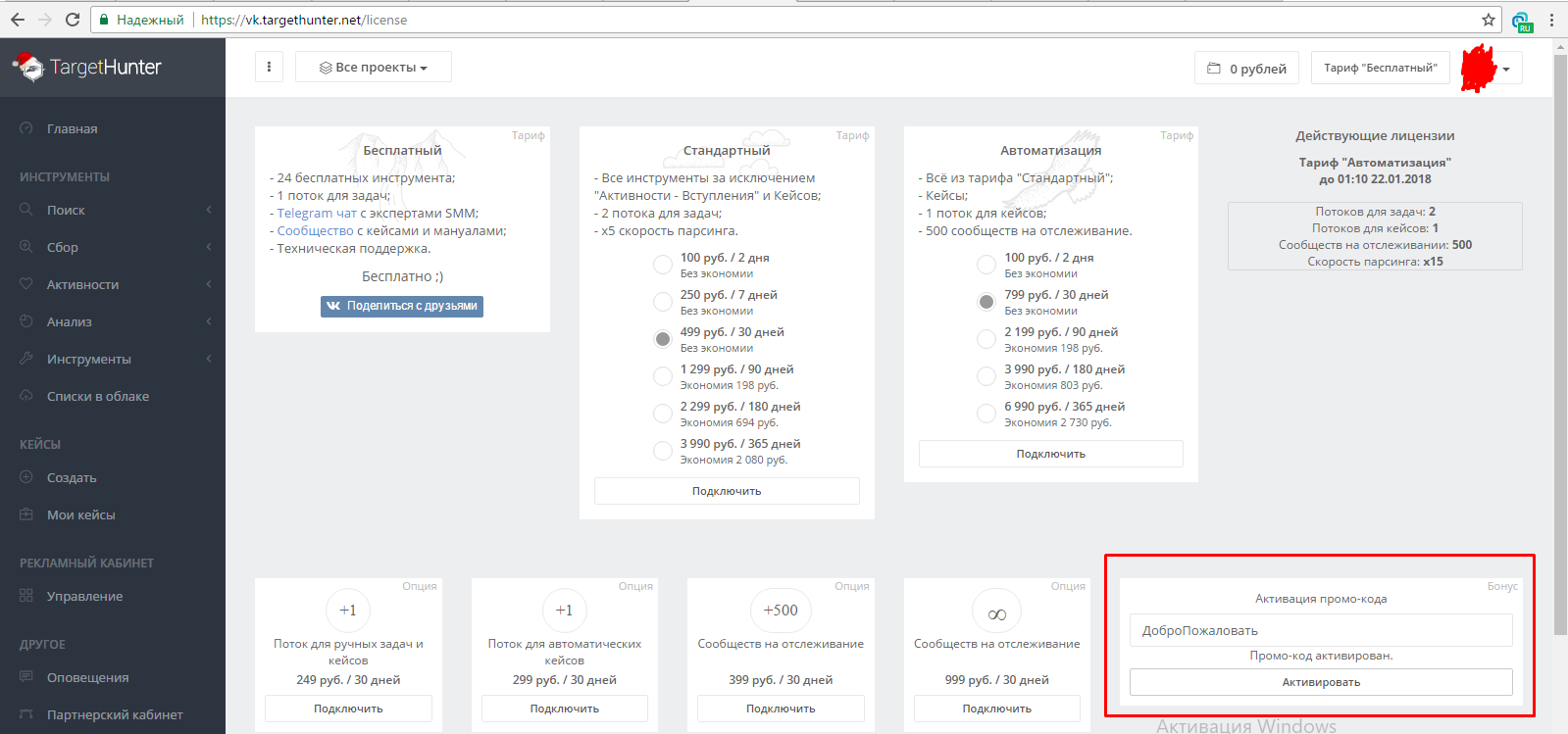The width and height of the screenshot is (1568, 734).
Task: Open the three-dot options menu icon
Action: pyautogui.click(x=269, y=67)
